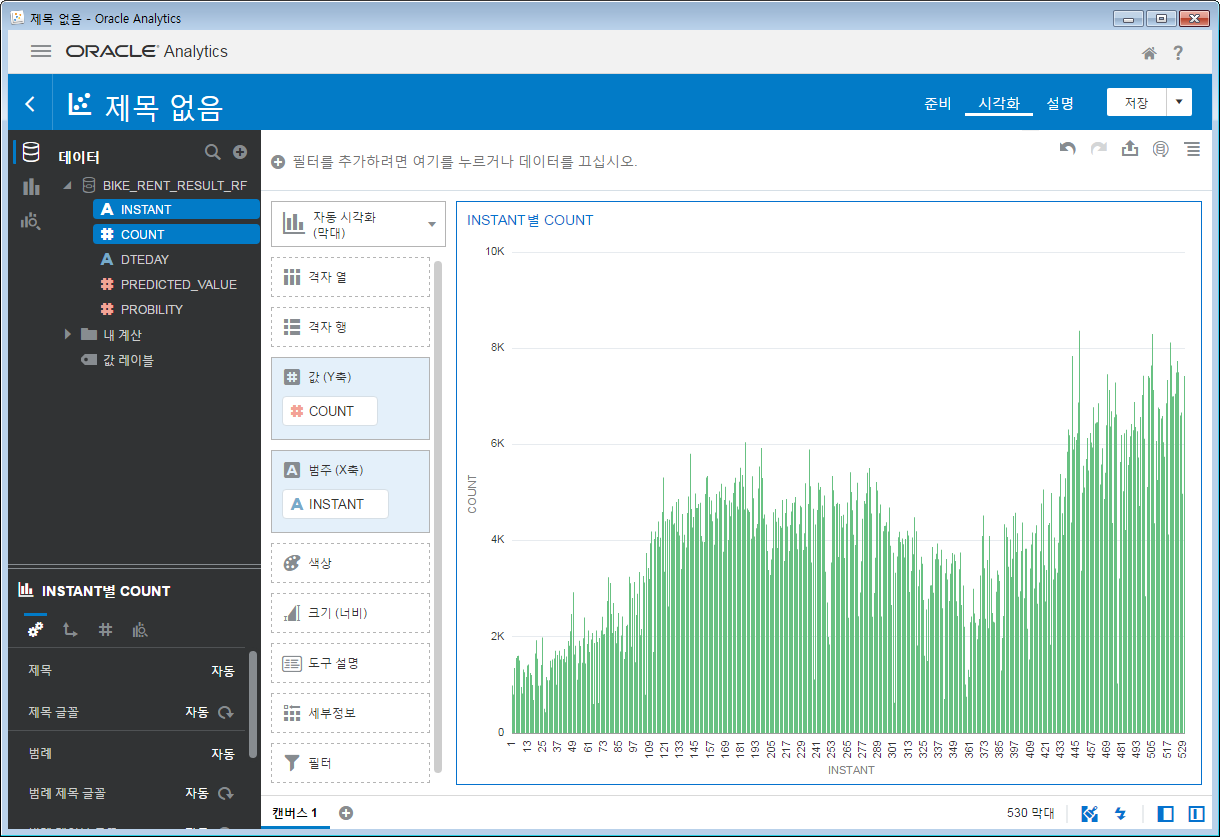Select the COUNT column in data tree
This screenshot has height=837, width=1220.
click(x=176, y=235)
